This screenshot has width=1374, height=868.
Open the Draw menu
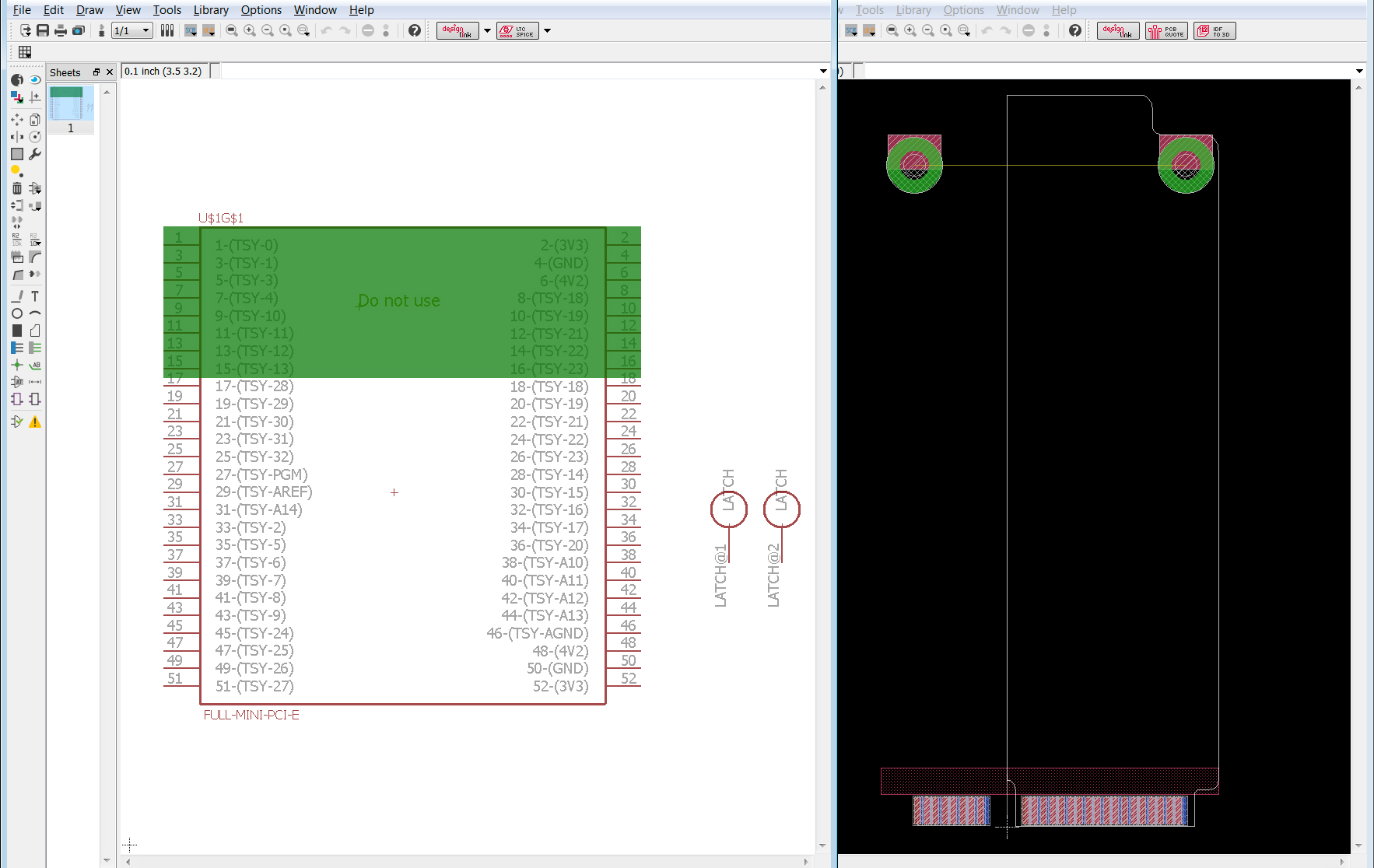pyautogui.click(x=89, y=10)
